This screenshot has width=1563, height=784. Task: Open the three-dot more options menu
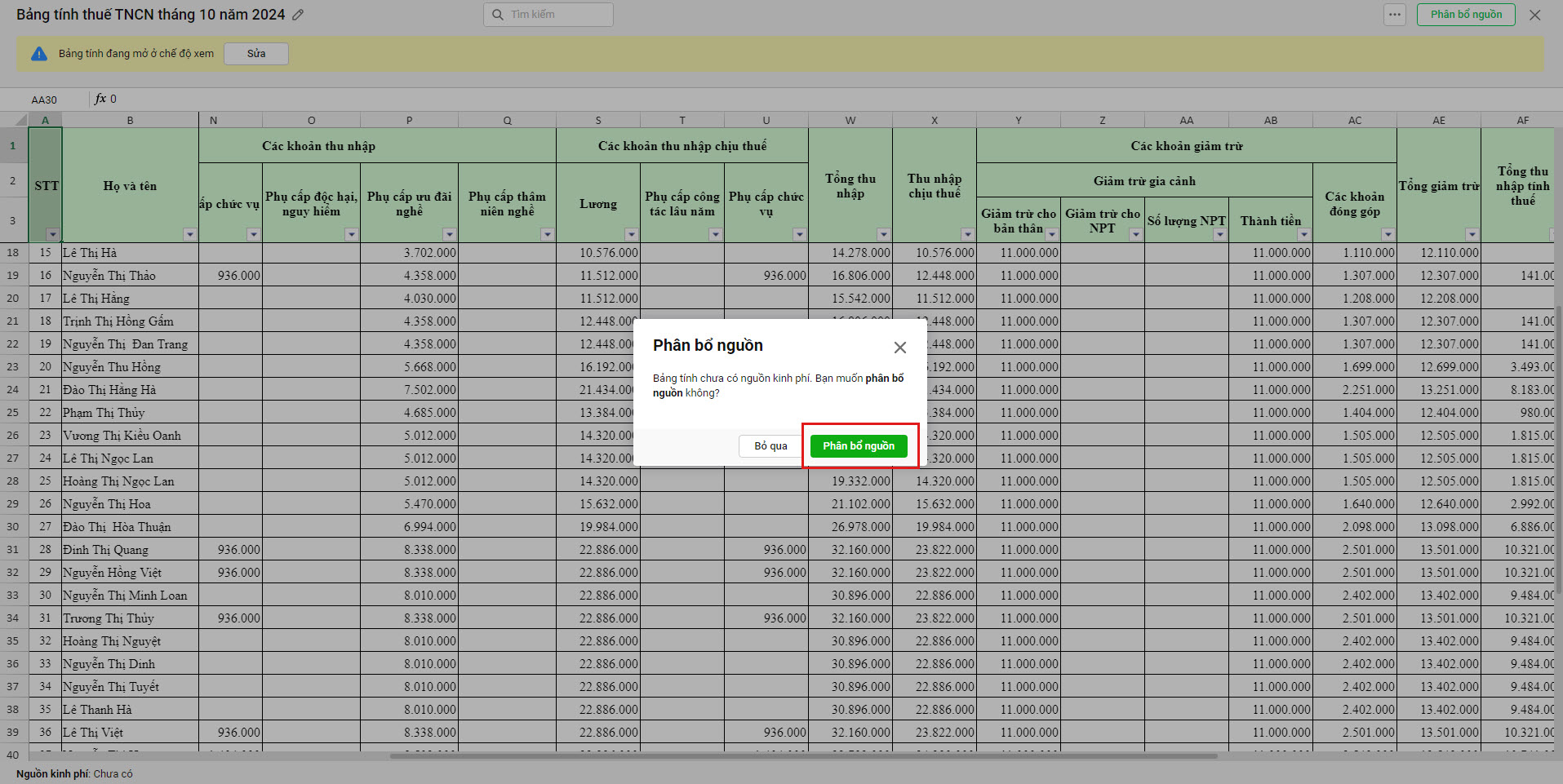1394,15
